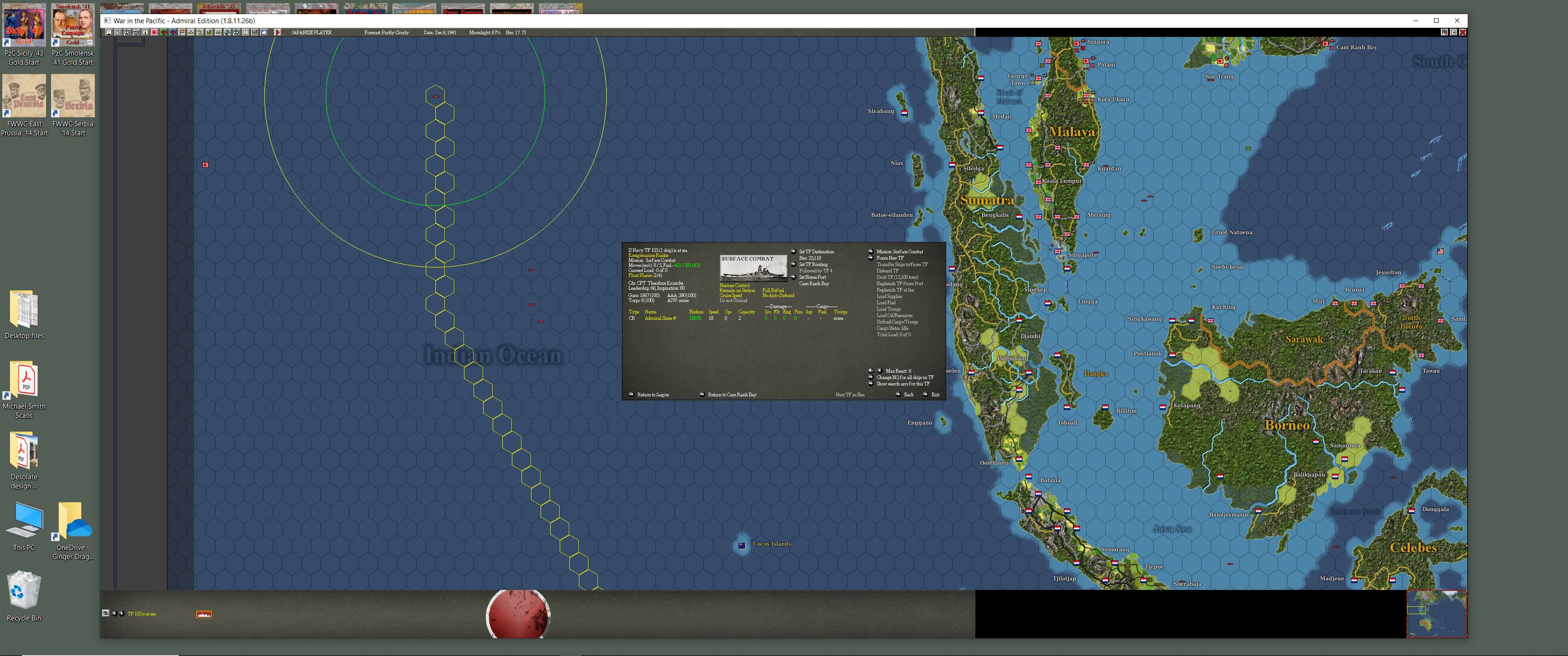Screen dimensions: 1568x656
Task: Select the rising-sun Japanese flag toolbar icon
Action: click(x=154, y=31)
